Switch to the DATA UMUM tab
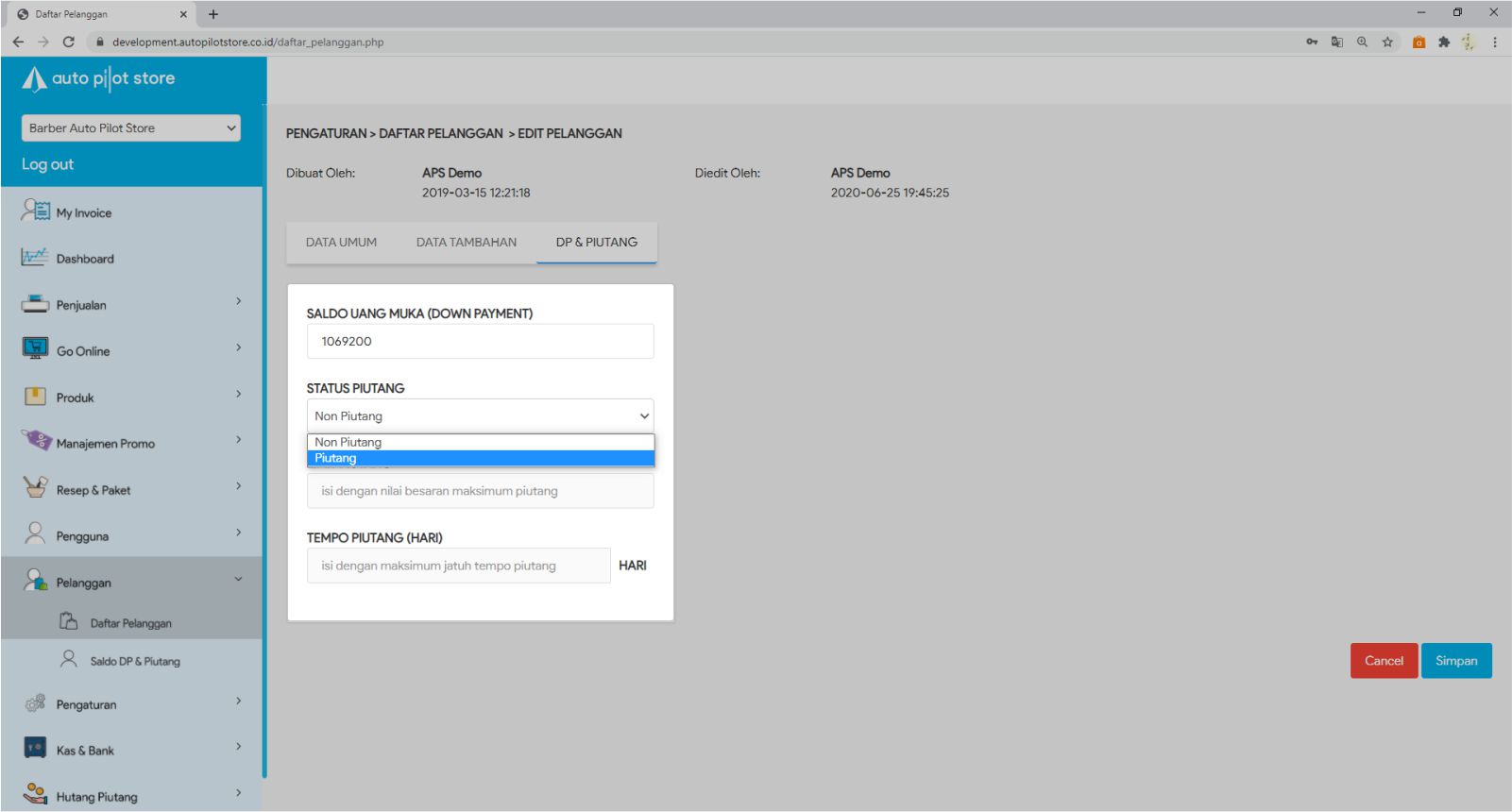This screenshot has width=1512, height=812. [x=341, y=243]
